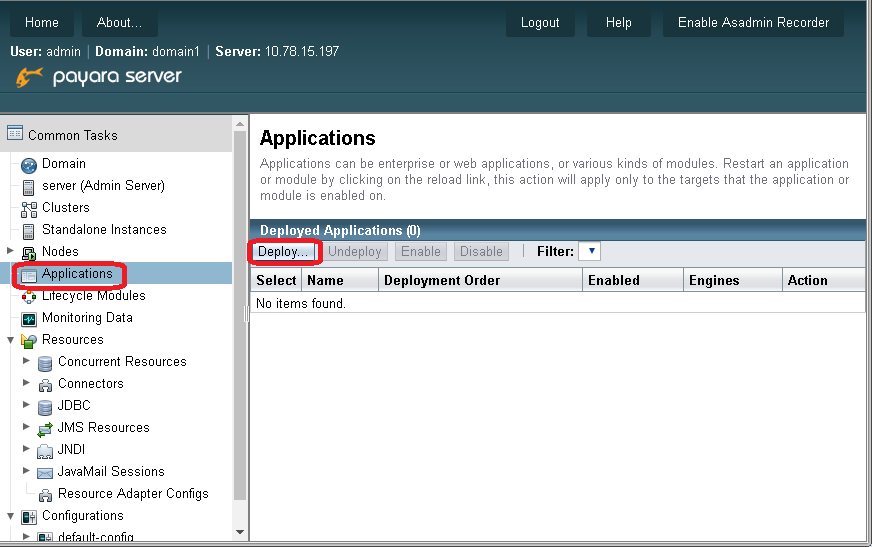Click the Resource Adapter Configs icon
The width and height of the screenshot is (872, 547).
click(x=45, y=495)
